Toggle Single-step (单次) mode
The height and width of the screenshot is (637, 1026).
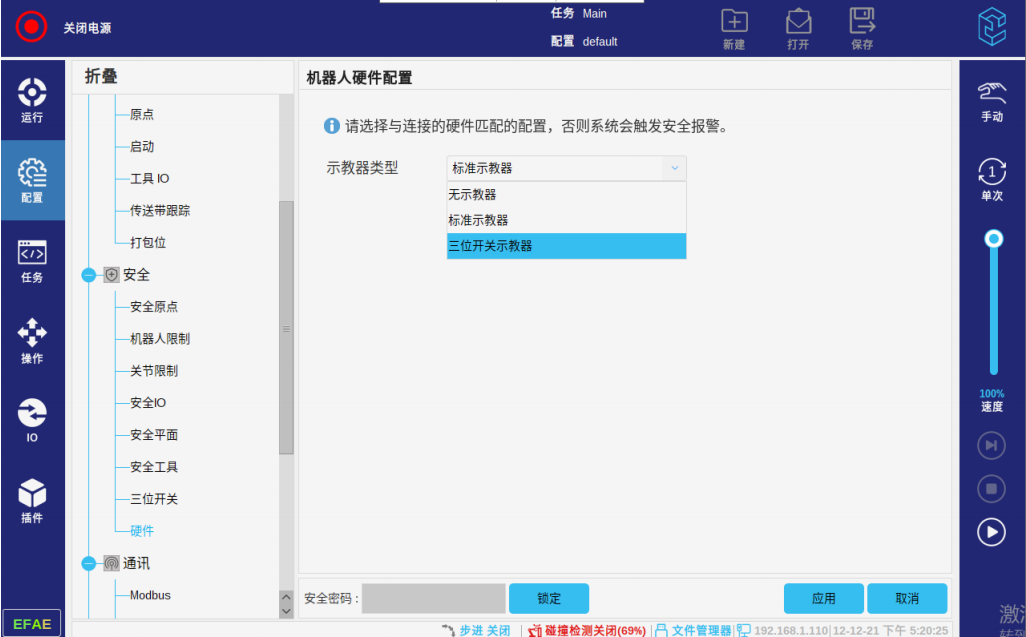point(991,179)
